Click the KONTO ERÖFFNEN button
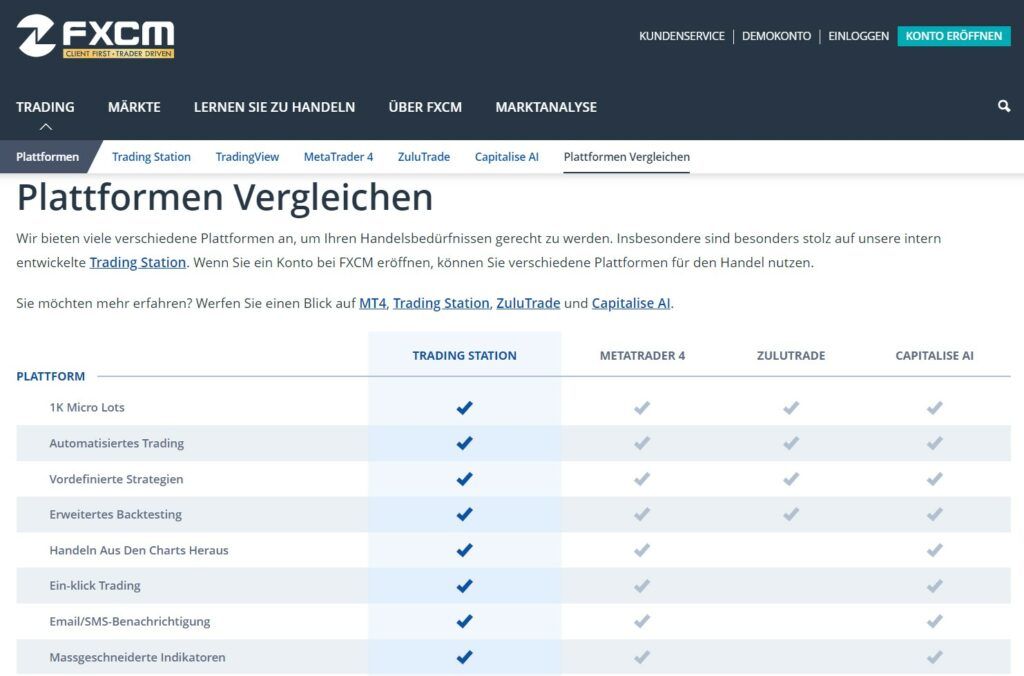Image resolution: width=1024 pixels, height=676 pixels. (953, 36)
